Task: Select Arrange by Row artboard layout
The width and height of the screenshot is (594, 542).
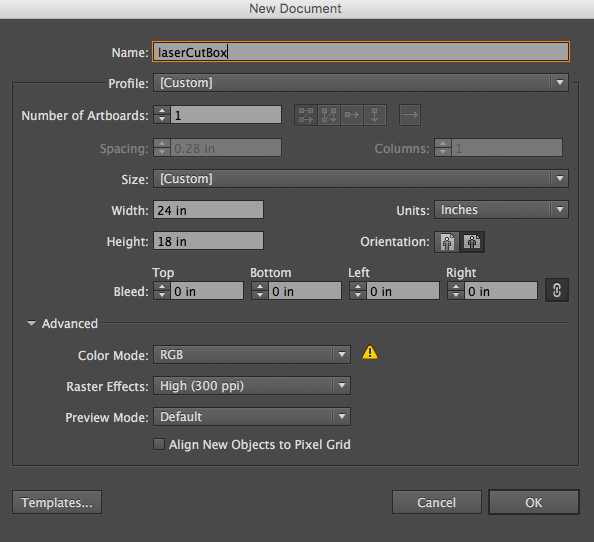Action: point(352,115)
